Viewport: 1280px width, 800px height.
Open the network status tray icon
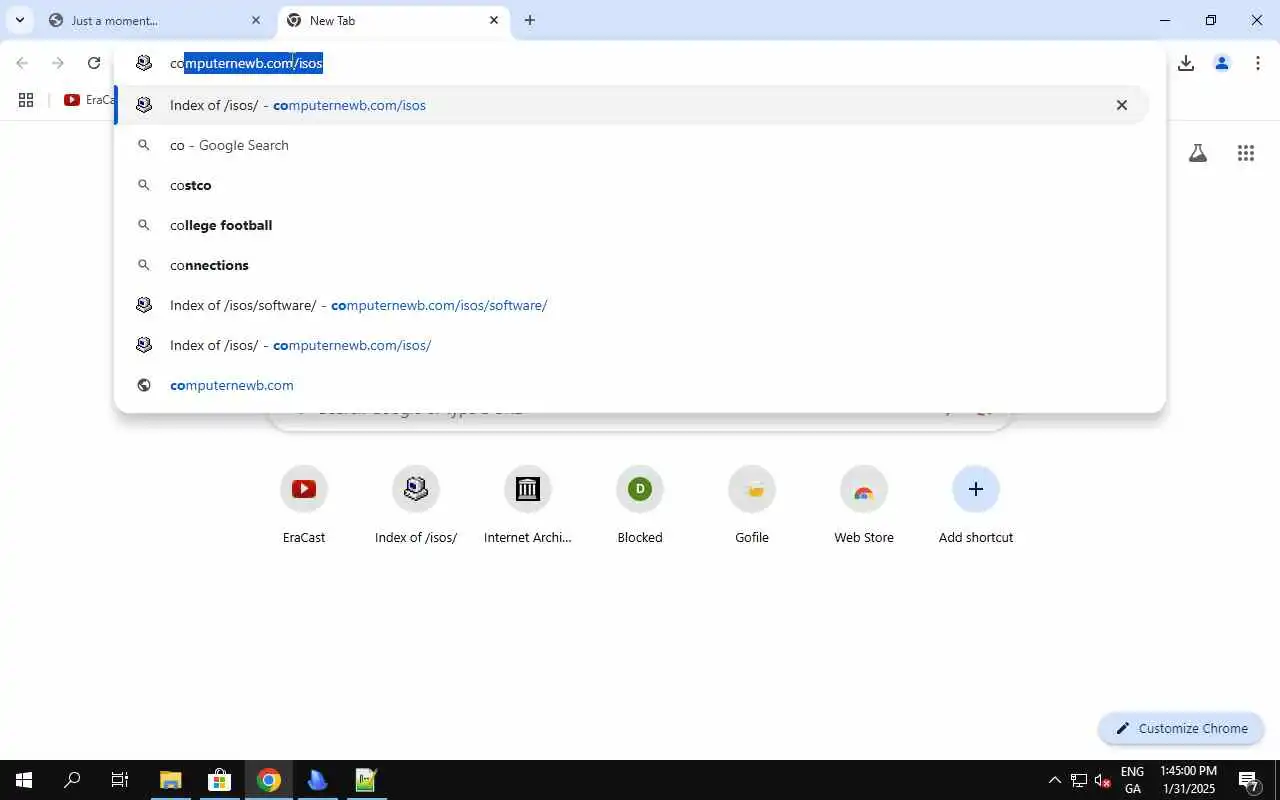[x=1079, y=780]
